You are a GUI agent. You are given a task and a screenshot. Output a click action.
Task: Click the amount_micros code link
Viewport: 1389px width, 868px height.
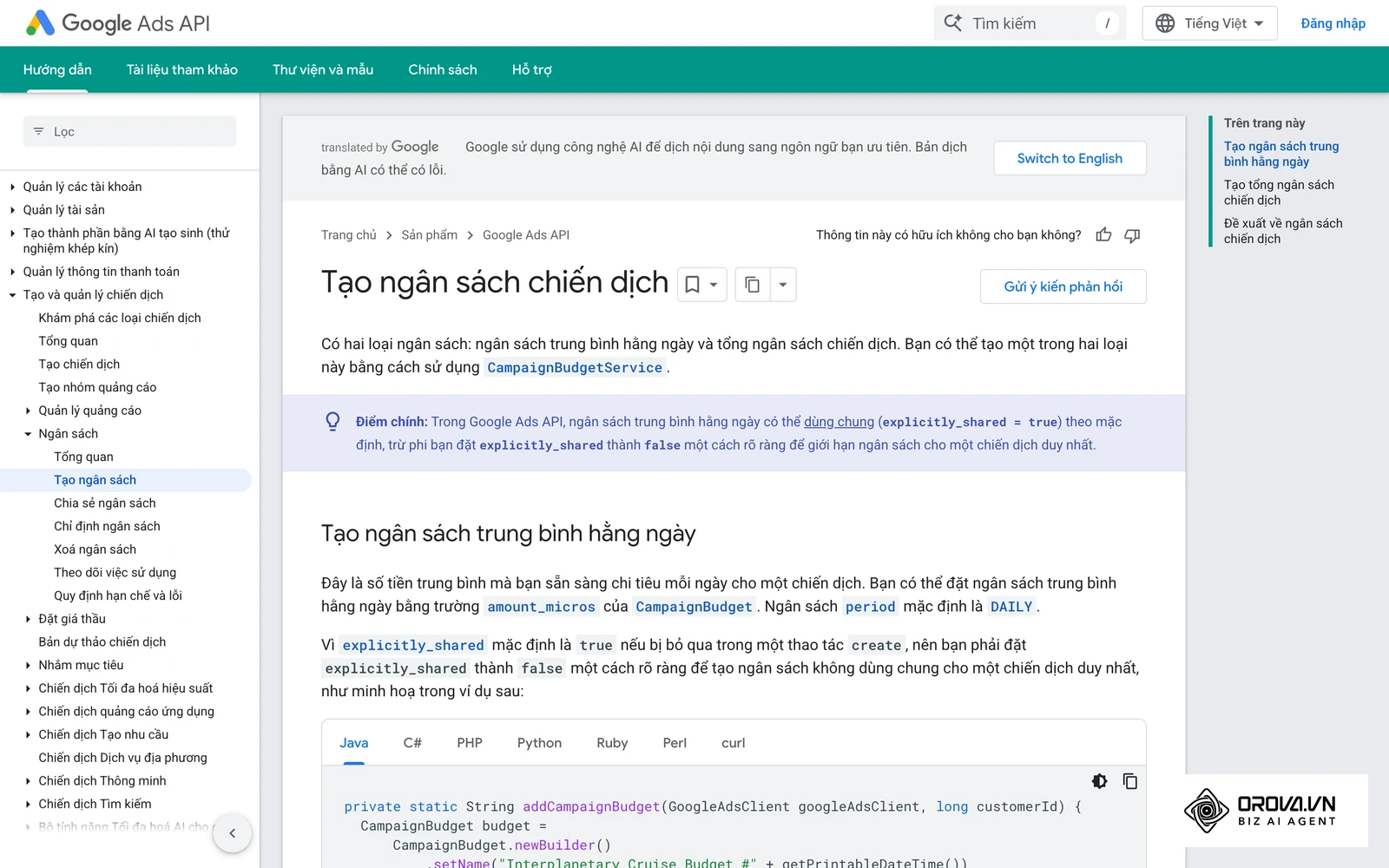tap(542, 608)
